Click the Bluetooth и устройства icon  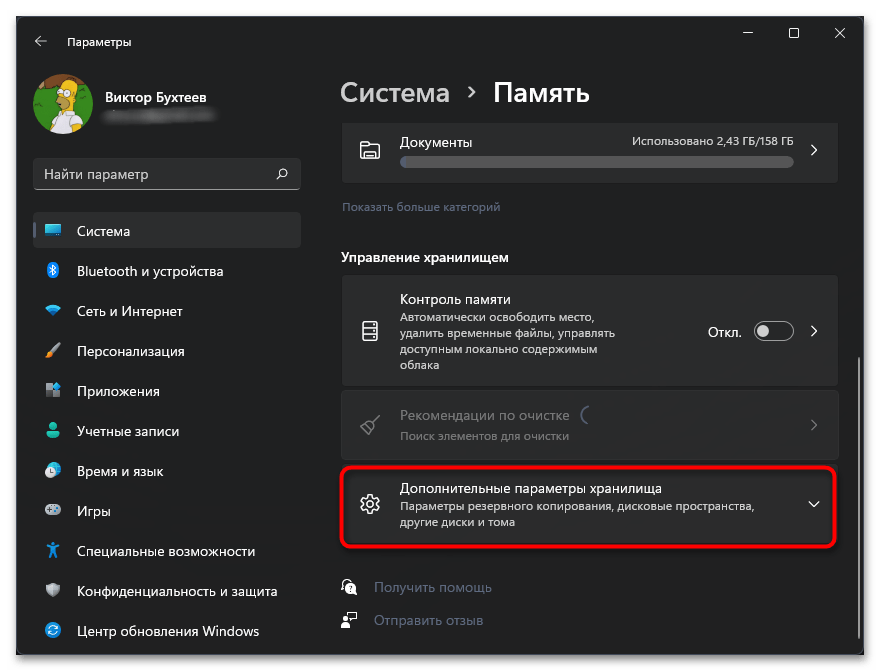tap(54, 271)
